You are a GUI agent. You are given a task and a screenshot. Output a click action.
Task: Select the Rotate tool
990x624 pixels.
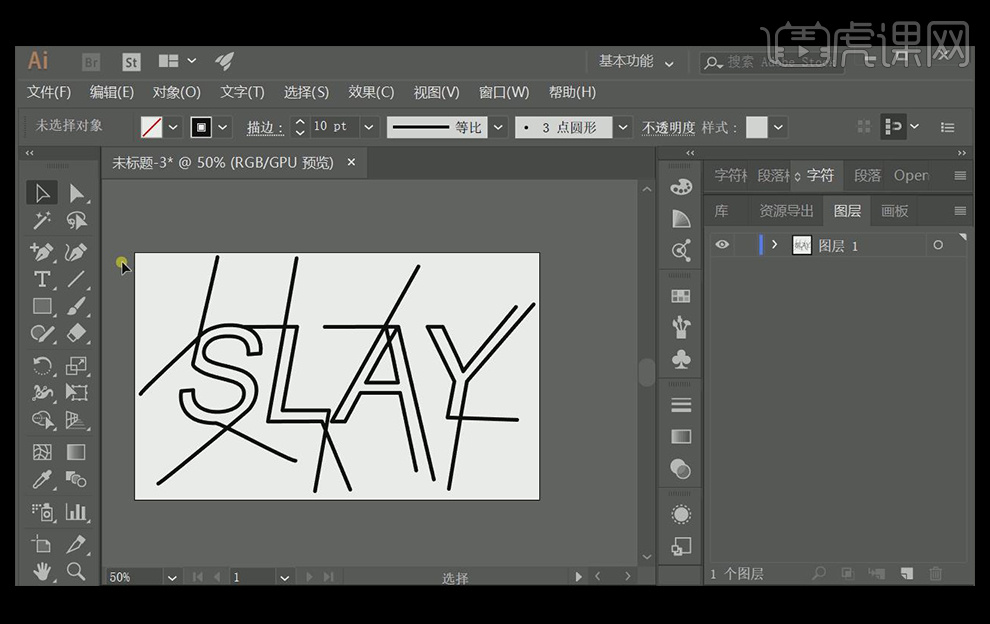pos(42,365)
